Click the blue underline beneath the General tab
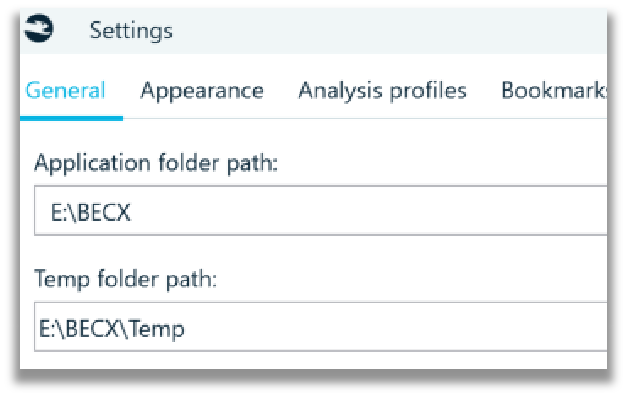This screenshot has width=625, height=393. 71,118
